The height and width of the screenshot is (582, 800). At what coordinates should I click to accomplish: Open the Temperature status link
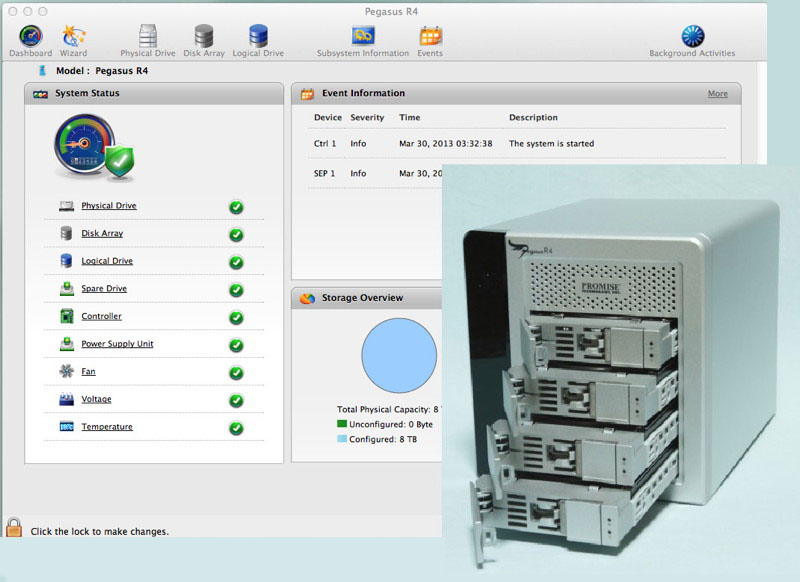(107, 426)
